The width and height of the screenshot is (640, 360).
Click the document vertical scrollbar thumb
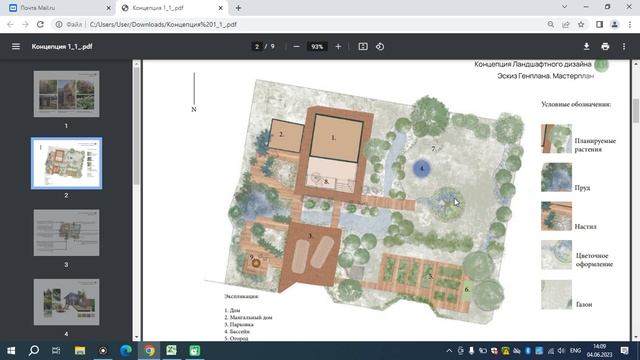636,110
